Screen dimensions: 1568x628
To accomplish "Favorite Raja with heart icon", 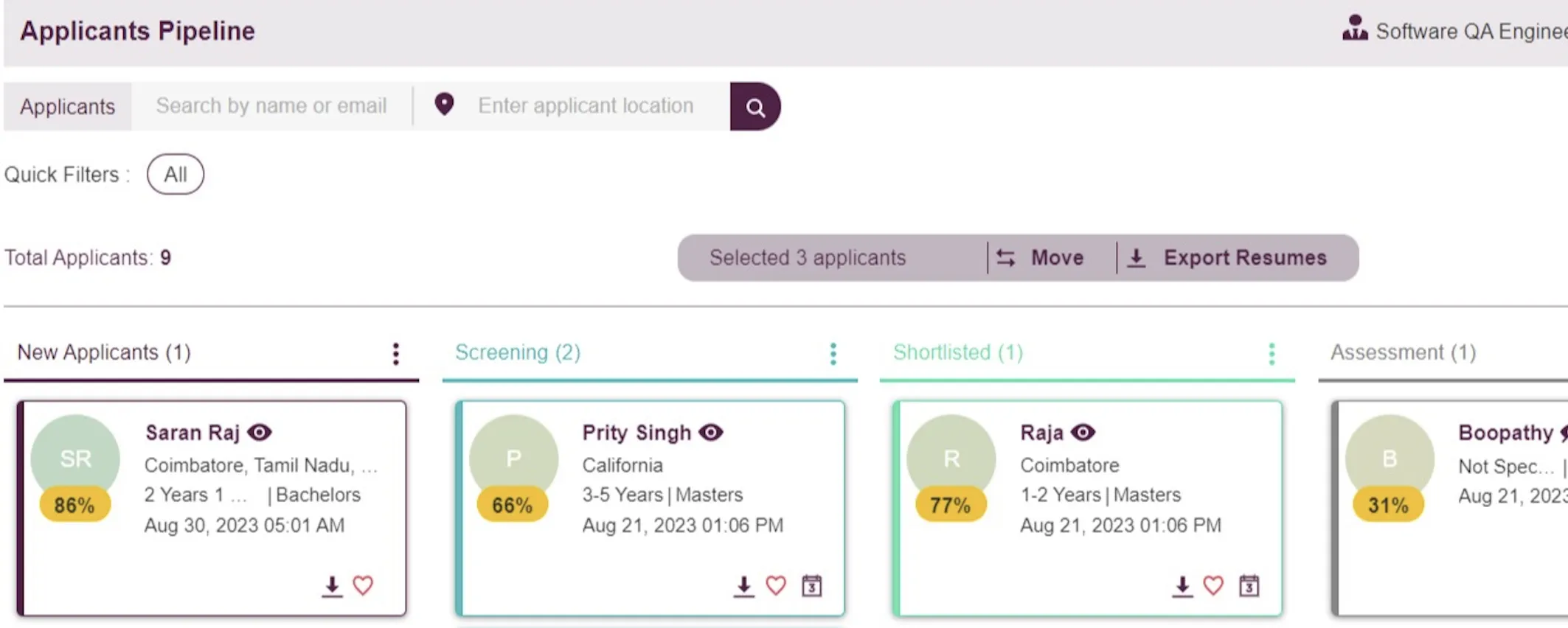I will (x=1213, y=586).
